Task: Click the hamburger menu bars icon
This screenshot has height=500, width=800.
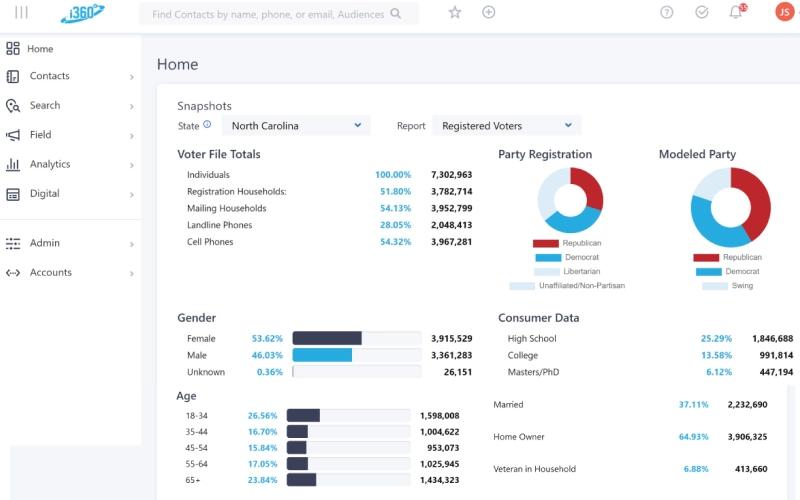Action: (21, 12)
